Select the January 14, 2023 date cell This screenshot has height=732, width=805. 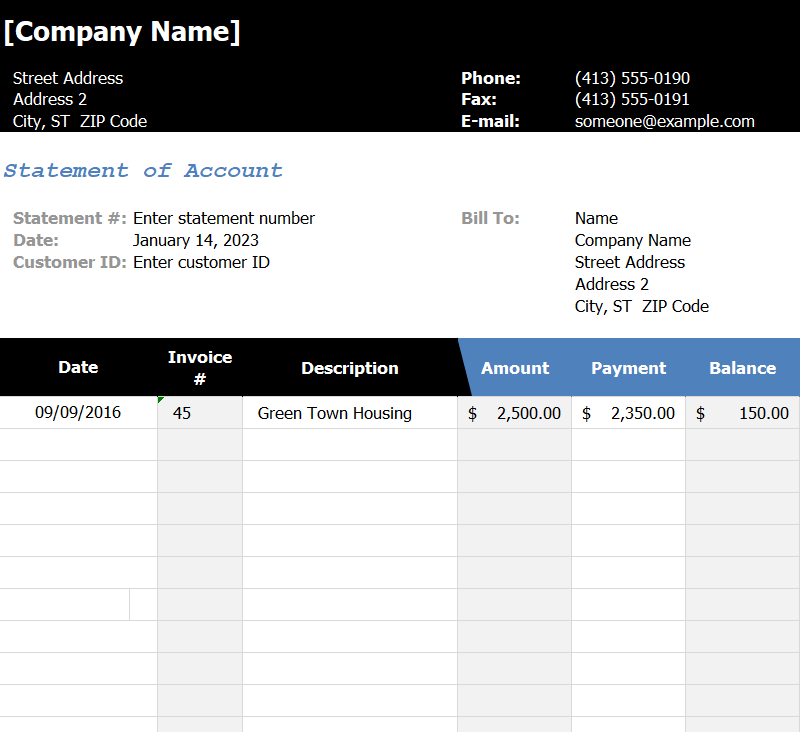pyautogui.click(x=196, y=240)
